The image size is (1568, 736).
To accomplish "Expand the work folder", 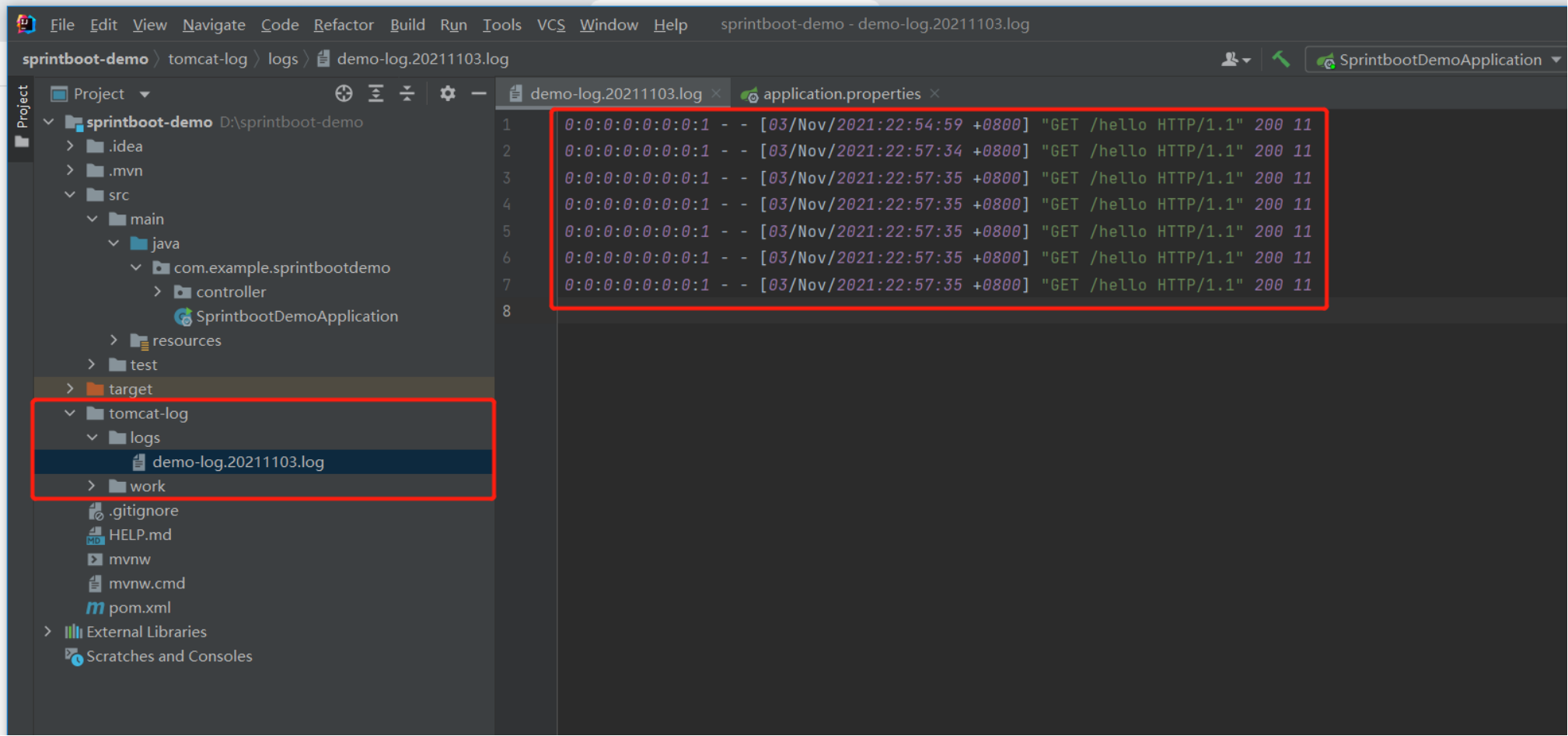I will point(93,486).
